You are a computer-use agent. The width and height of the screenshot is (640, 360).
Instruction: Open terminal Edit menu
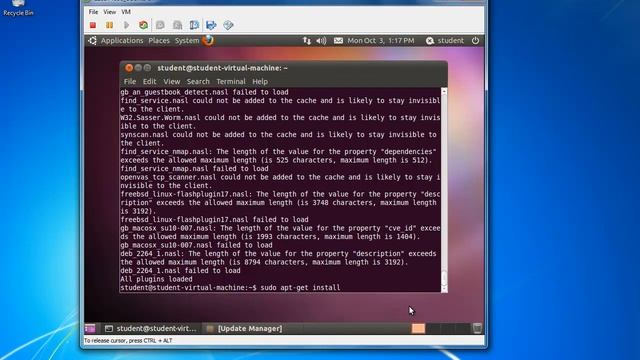pos(149,82)
